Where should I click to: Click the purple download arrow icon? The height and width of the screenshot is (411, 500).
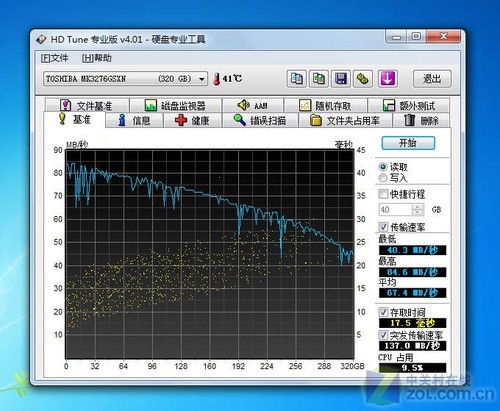click(388, 79)
